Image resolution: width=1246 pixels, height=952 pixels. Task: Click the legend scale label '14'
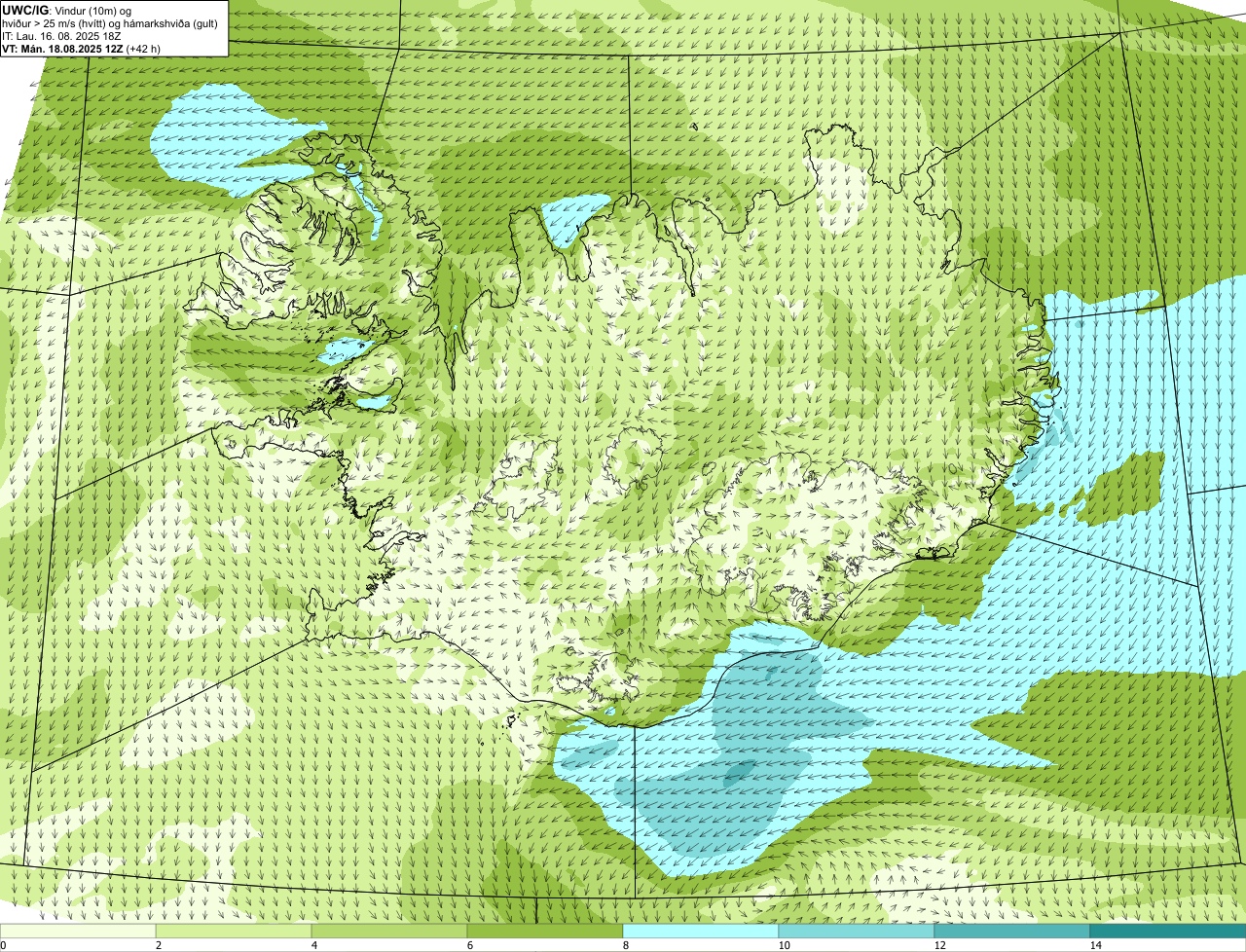click(x=1095, y=945)
